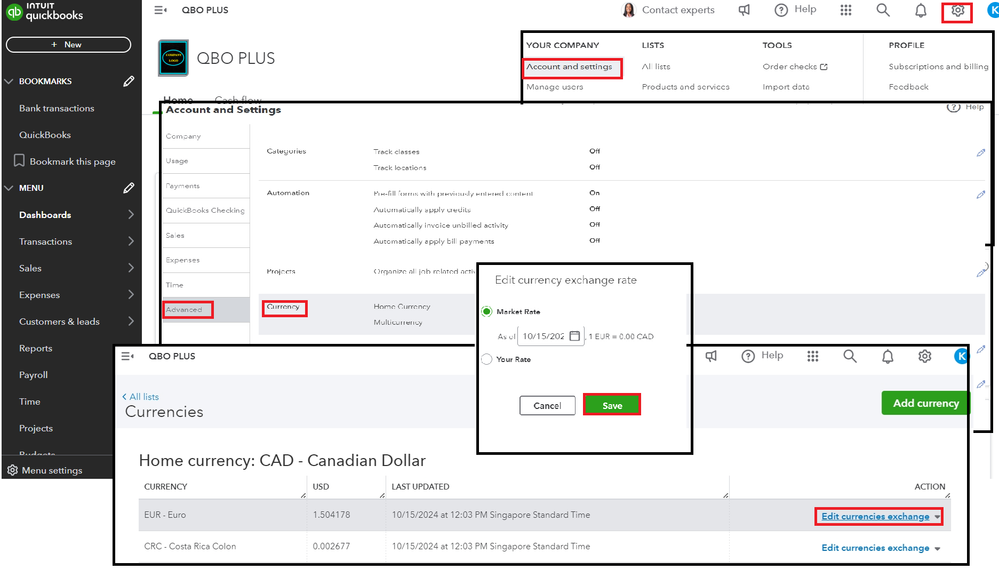Select the Market Rate radio button
The width and height of the screenshot is (999, 571).
click(x=487, y=312)
